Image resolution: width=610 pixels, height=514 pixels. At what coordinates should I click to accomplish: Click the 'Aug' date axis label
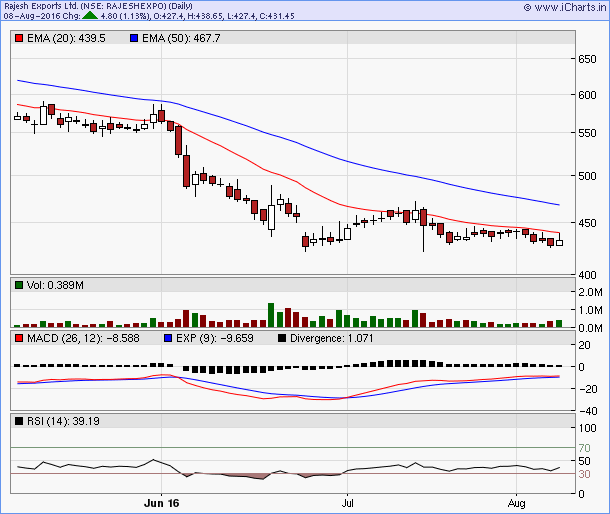click(x=516, y=503)
